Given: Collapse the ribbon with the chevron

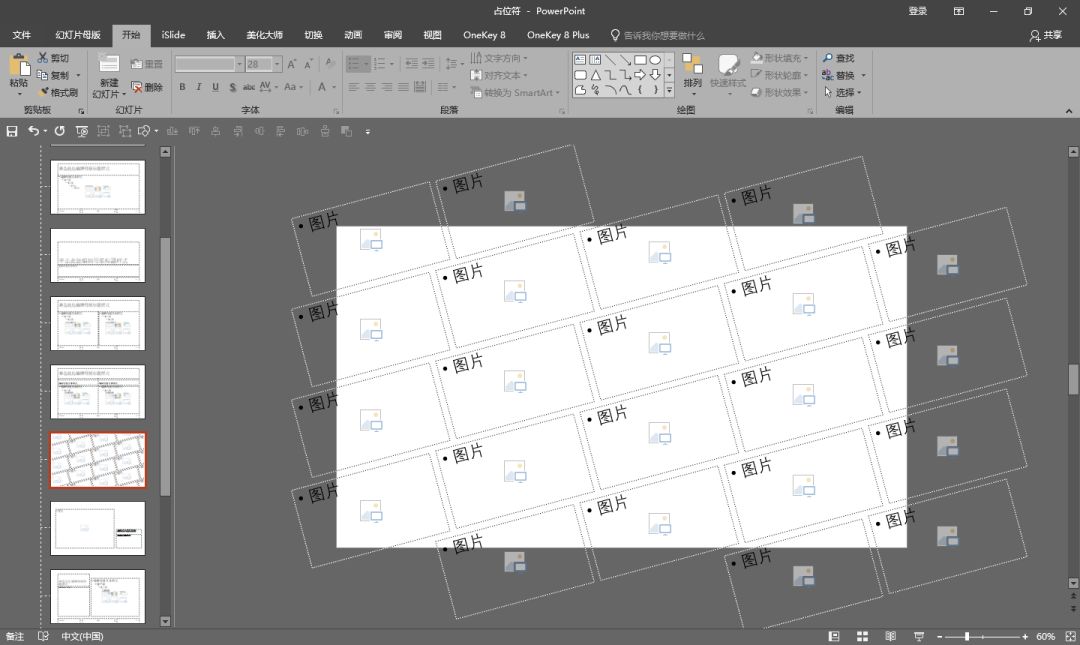Looking at the screenshot, I should 1068,111.
